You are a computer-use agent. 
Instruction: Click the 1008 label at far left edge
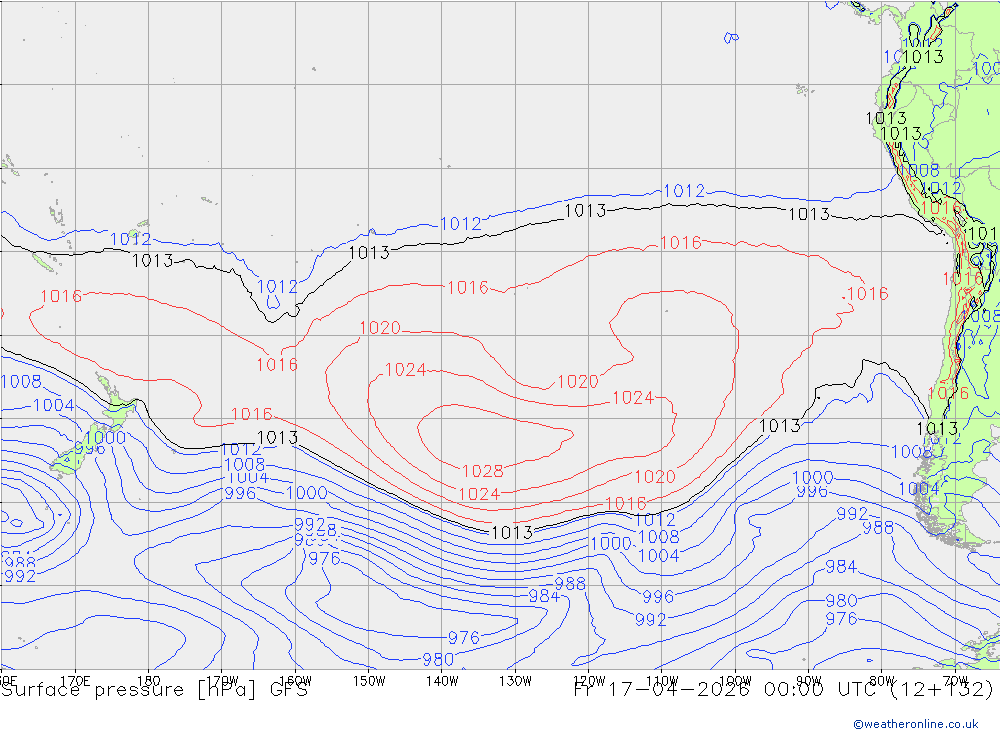[21, 381]
